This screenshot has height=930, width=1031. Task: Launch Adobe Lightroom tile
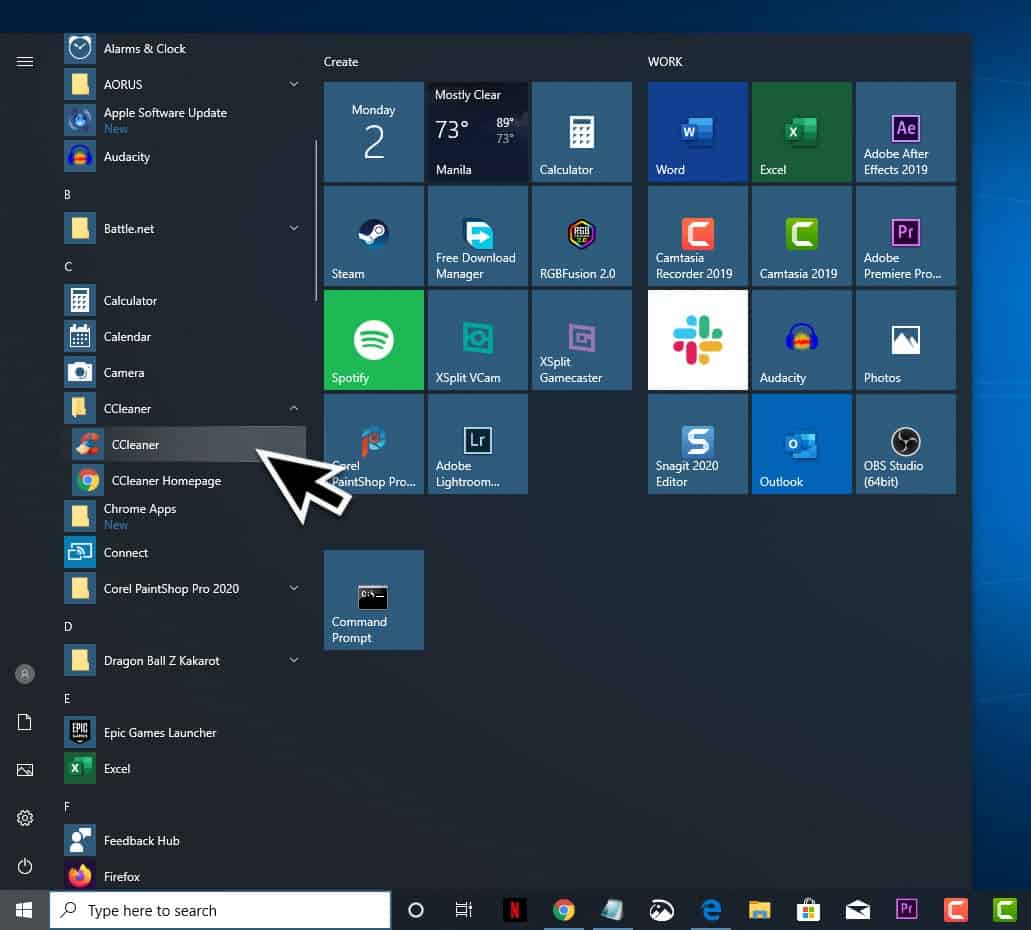click(477, 444)
